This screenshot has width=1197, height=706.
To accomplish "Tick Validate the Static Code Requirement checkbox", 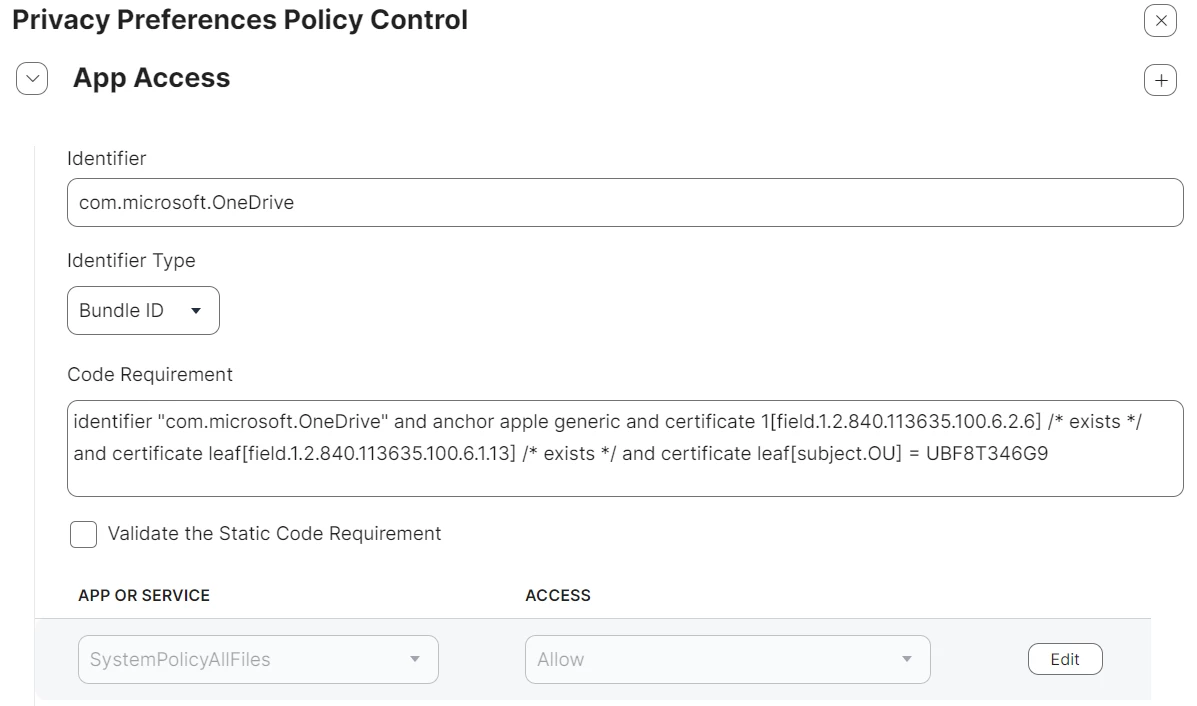I will point(83,534).
